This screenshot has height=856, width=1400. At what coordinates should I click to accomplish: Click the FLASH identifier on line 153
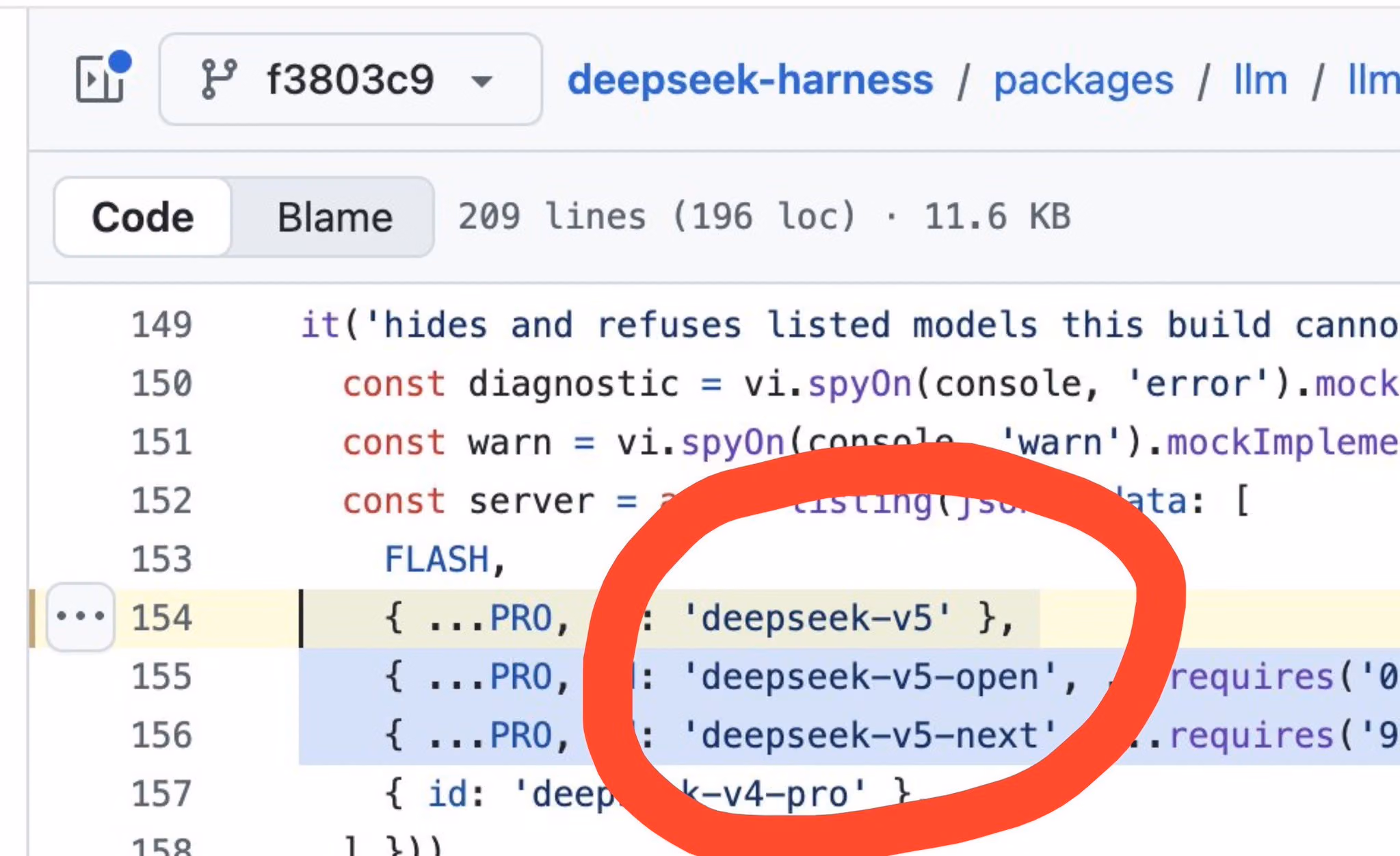[437, 560]
